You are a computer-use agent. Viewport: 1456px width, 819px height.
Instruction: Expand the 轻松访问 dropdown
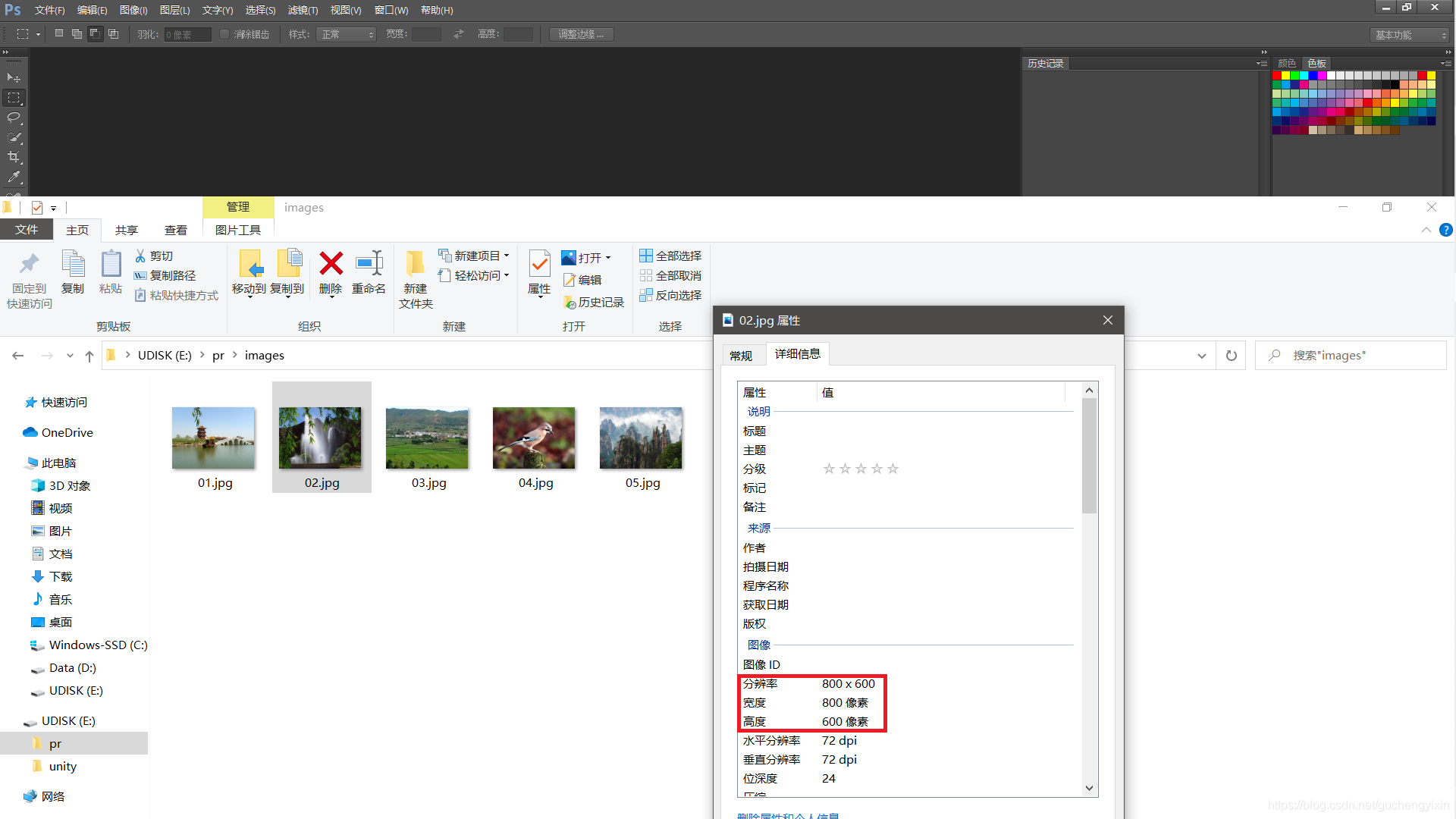507,276
